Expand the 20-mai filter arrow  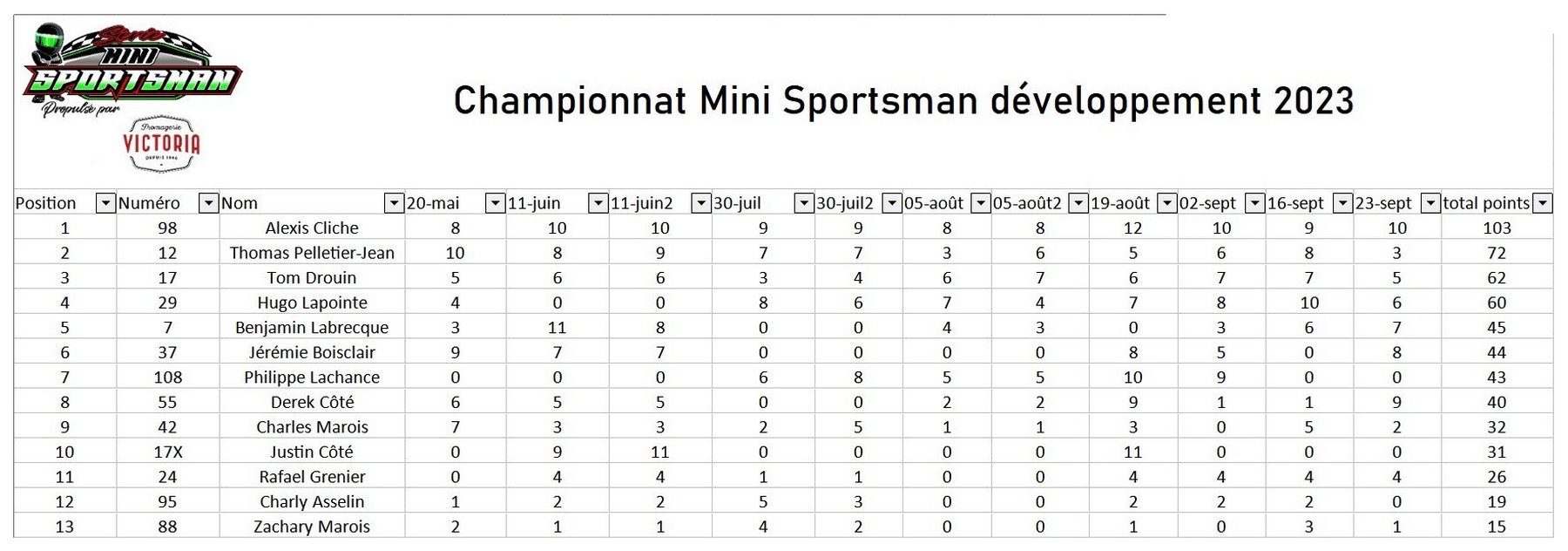[x=495, y=203]
